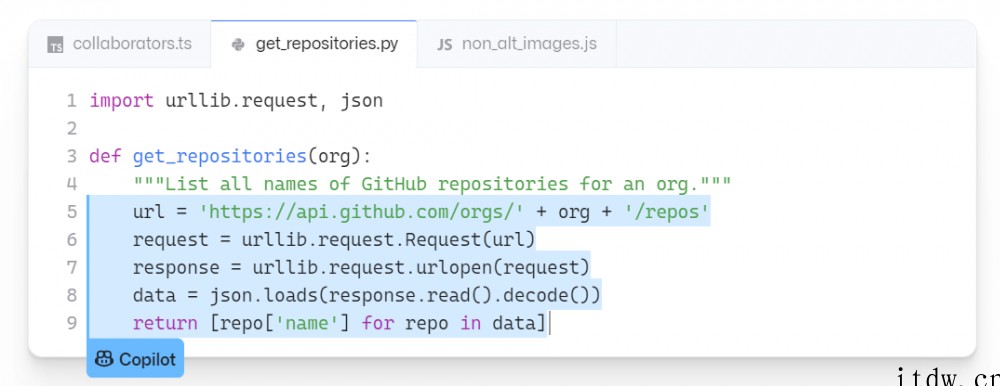Click the TypeScript file icon on collaborators.ts

point(56,45)
